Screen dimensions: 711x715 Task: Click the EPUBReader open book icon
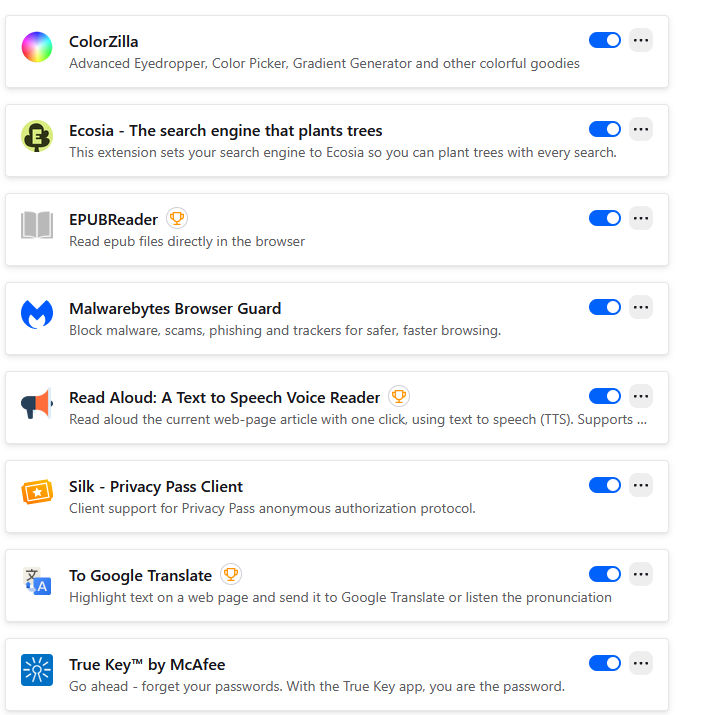click(37, 225)
